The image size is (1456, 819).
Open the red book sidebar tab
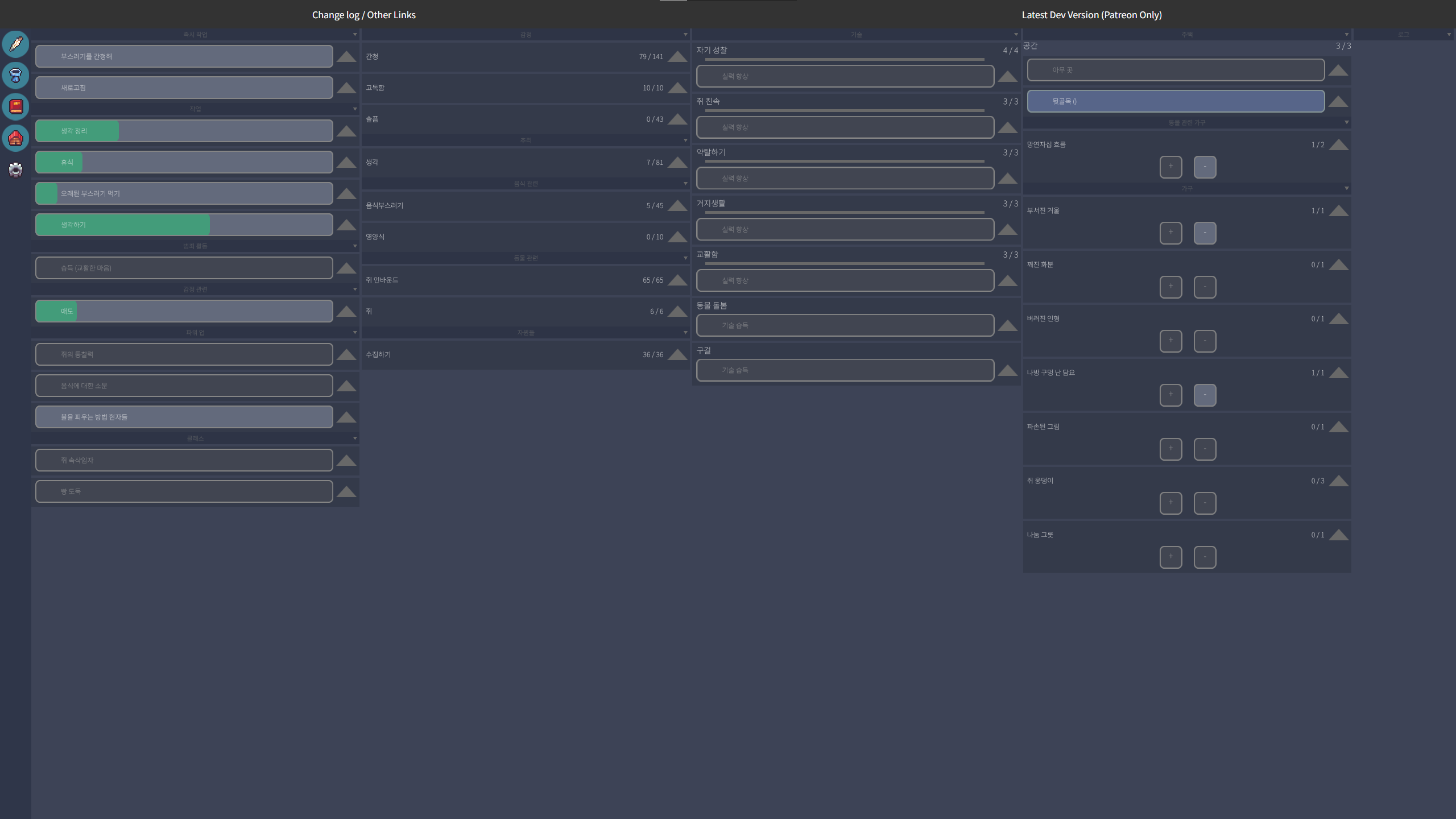click(16, 106)
